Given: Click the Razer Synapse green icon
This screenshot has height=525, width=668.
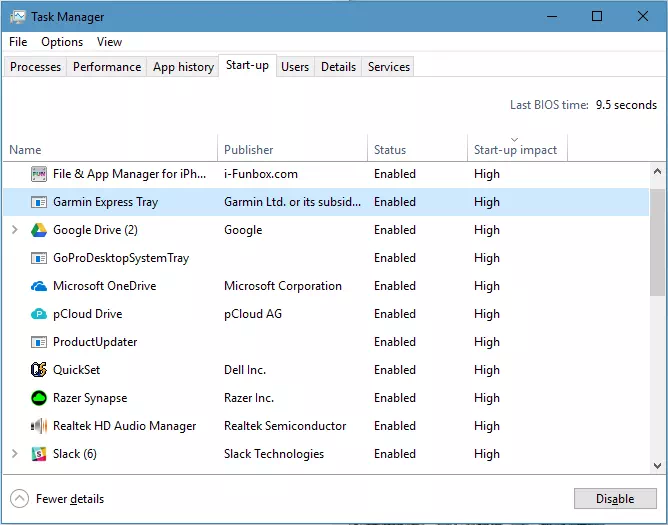Looking at the screenshot, I should coord(39,398).
